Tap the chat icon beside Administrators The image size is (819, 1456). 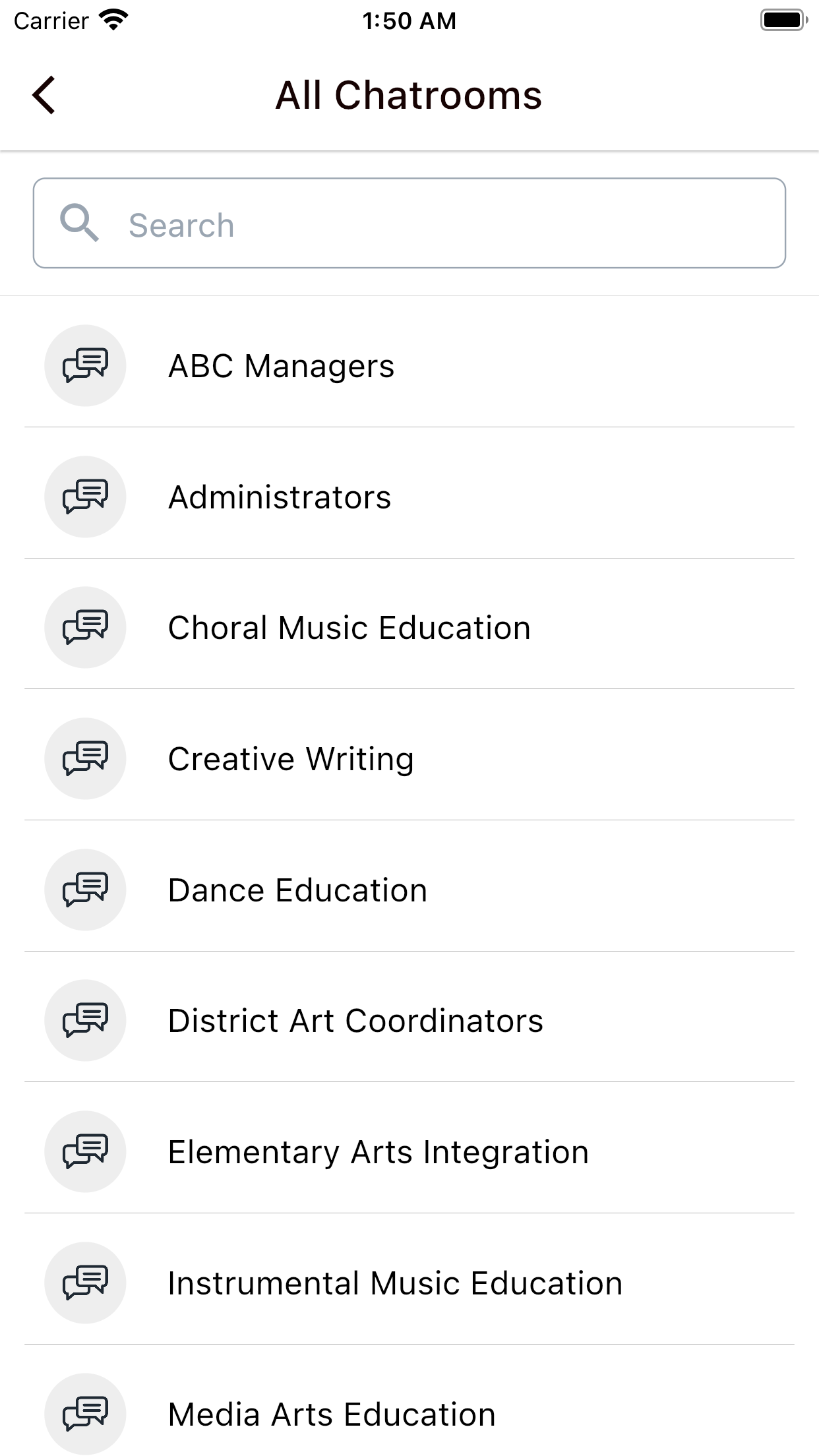pyautogui.click(x=85, y=497)
